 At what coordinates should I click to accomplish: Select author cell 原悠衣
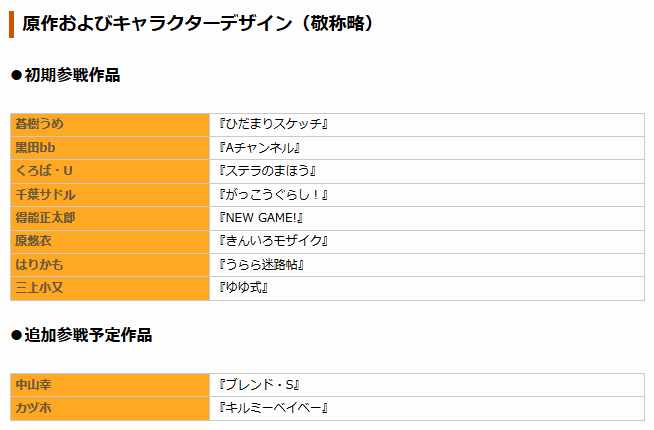click(x=110, y=241)
